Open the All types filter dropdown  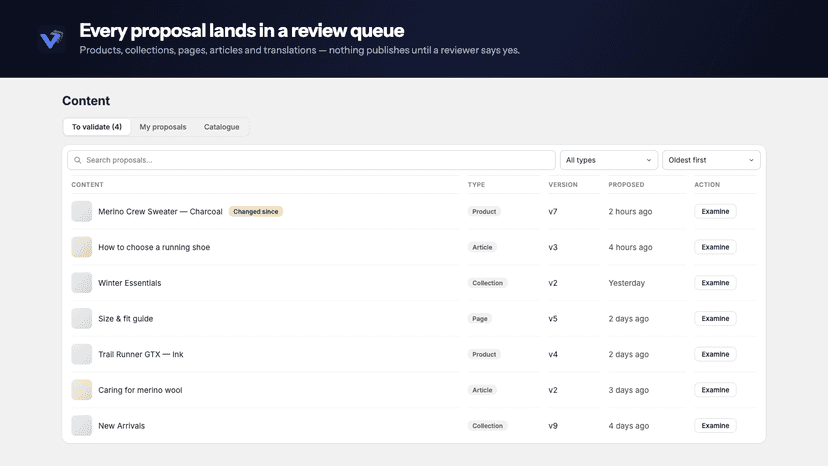coord(609,160)
